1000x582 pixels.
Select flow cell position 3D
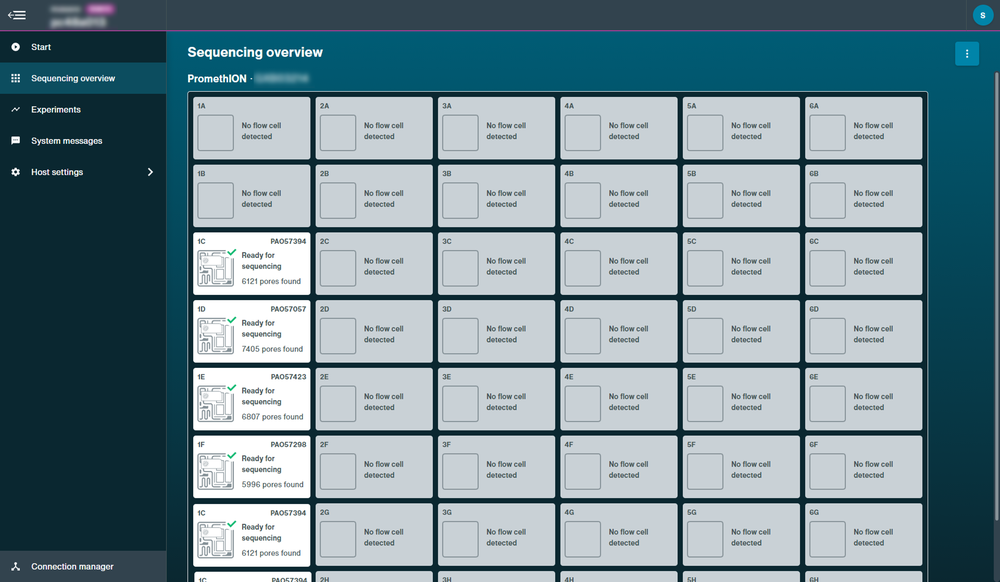point(496,331)
